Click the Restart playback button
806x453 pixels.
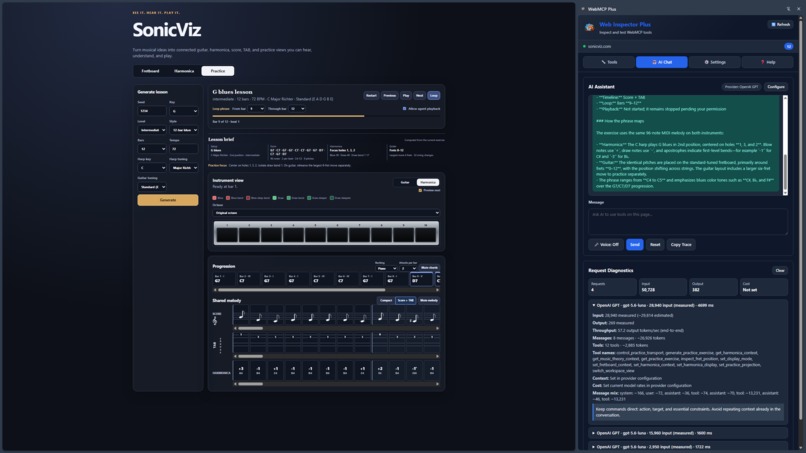371,96
